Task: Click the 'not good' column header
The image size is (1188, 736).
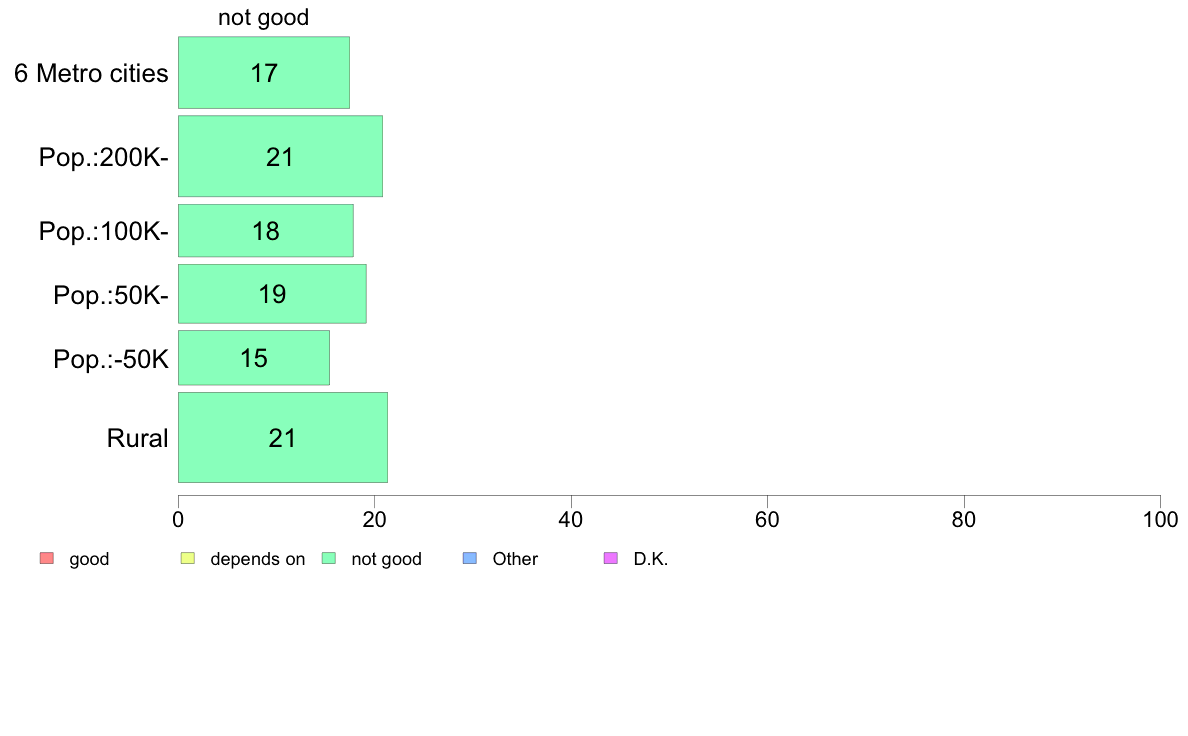Action: (x=264, y=17)
